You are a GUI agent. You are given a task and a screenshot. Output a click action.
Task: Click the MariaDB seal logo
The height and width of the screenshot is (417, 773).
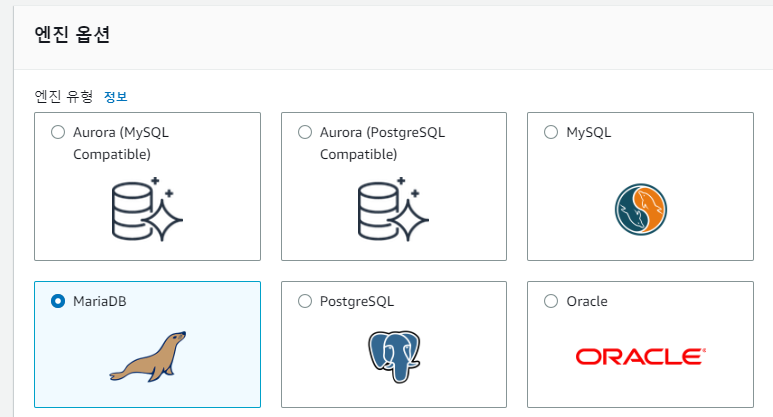147,356
